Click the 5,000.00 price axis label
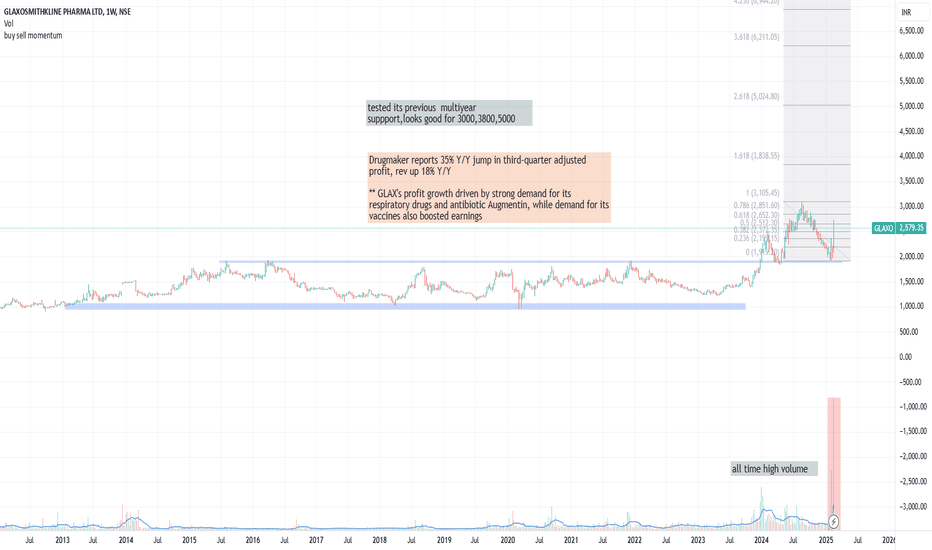Viewport: 932px width, 550px height. 912,106
